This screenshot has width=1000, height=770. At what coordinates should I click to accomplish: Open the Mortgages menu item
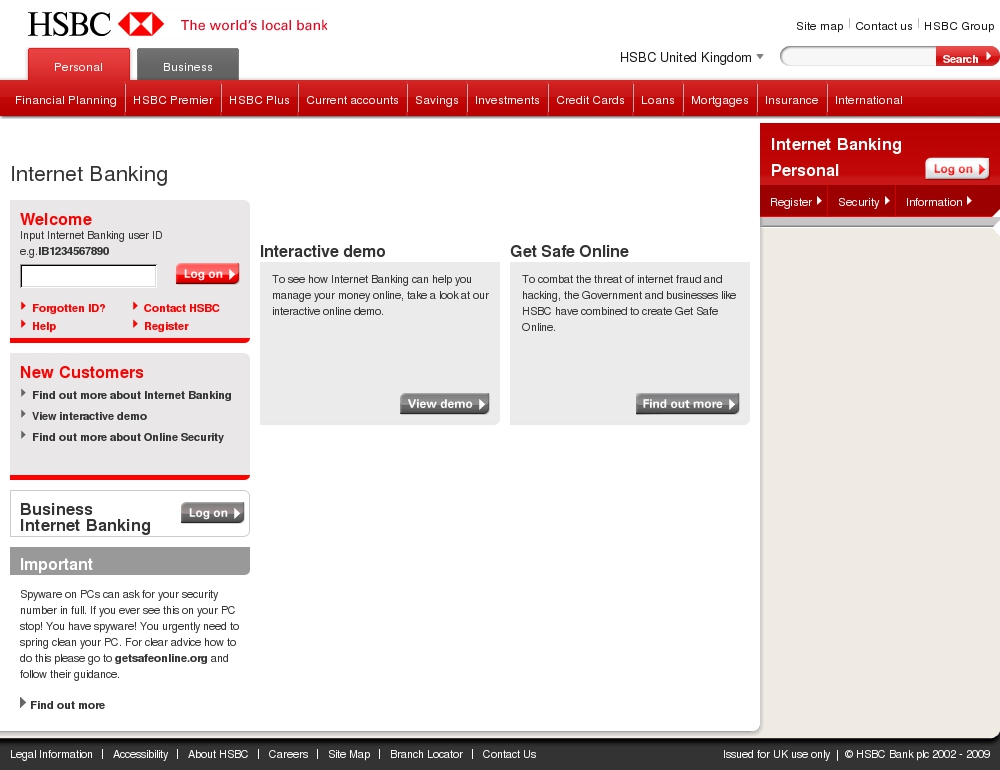[x=719, y=100]
